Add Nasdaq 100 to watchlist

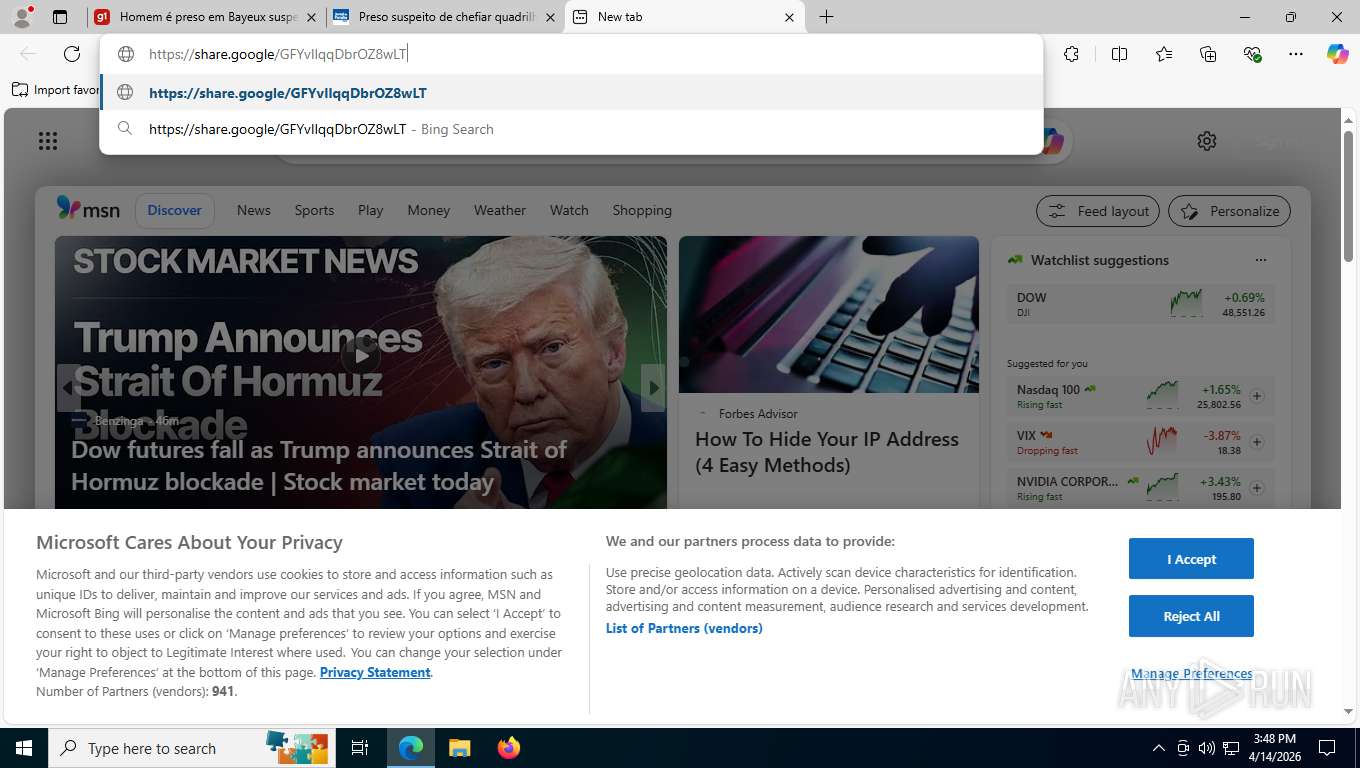[1257, 396]
